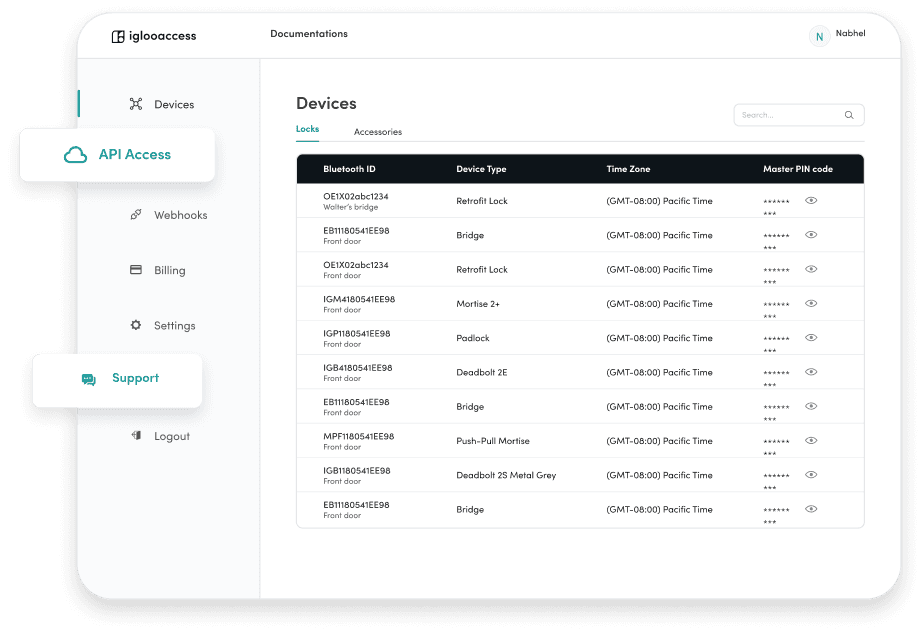Image resolution: width=921 pixels, height=630 pixels.
Task: Select Logout in the sidebar
Action: coord(171,436)
